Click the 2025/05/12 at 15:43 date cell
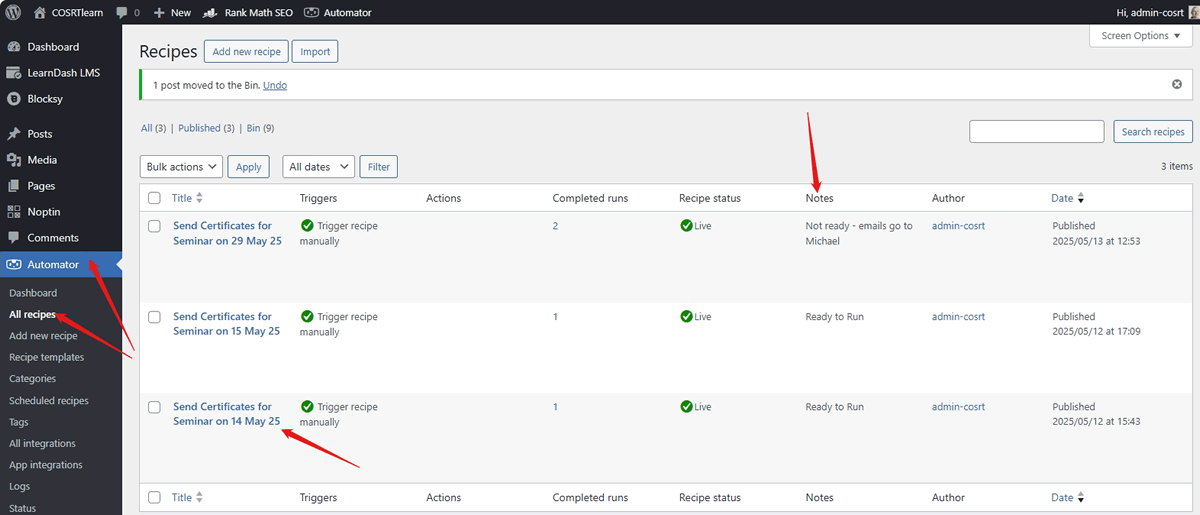This screenshot has width=1200, height=515. [1096, 414]
